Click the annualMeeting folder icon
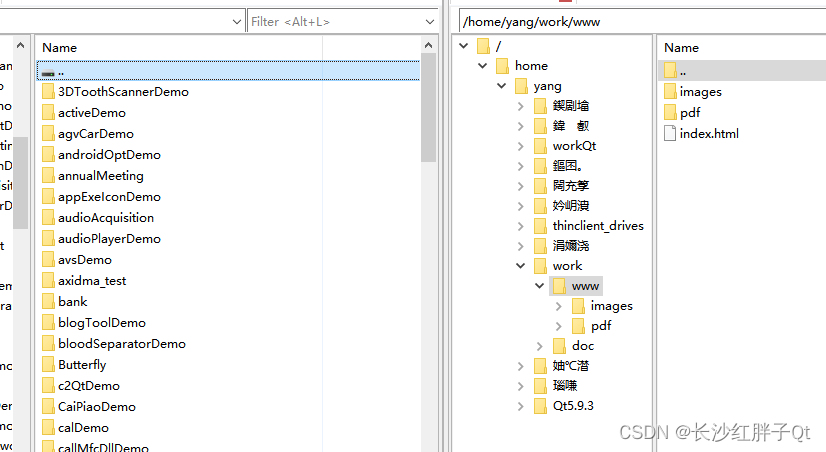826x452 pixels. [x=48, y=175]
